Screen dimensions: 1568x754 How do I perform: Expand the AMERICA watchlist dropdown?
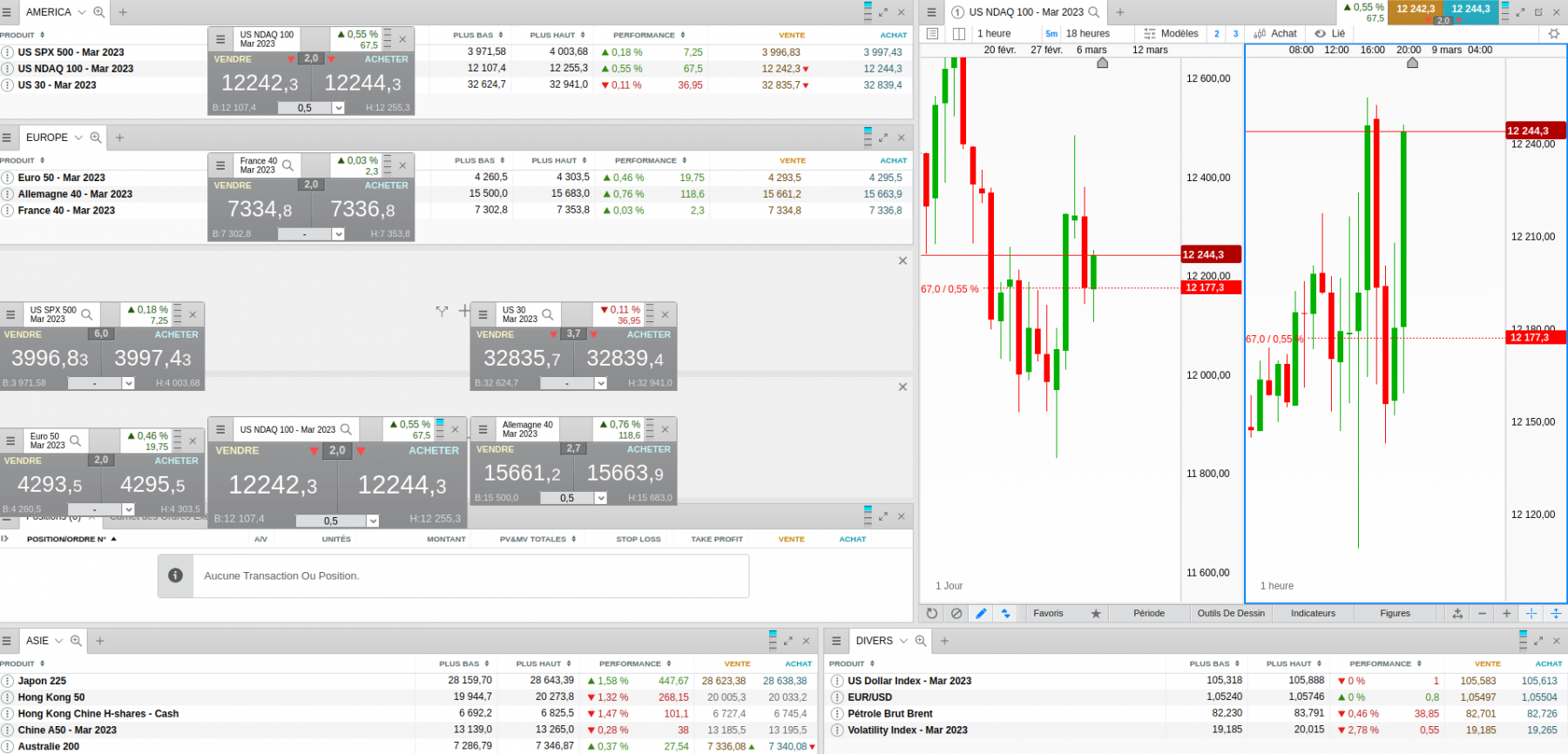tap(82, 12)
